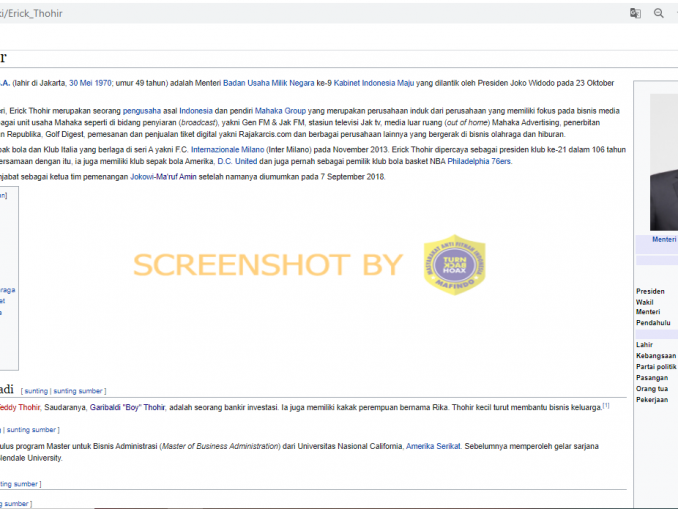
Task: Click 'sunting sumber' above the Master program paragraph
Action: [x=31, y=430]
